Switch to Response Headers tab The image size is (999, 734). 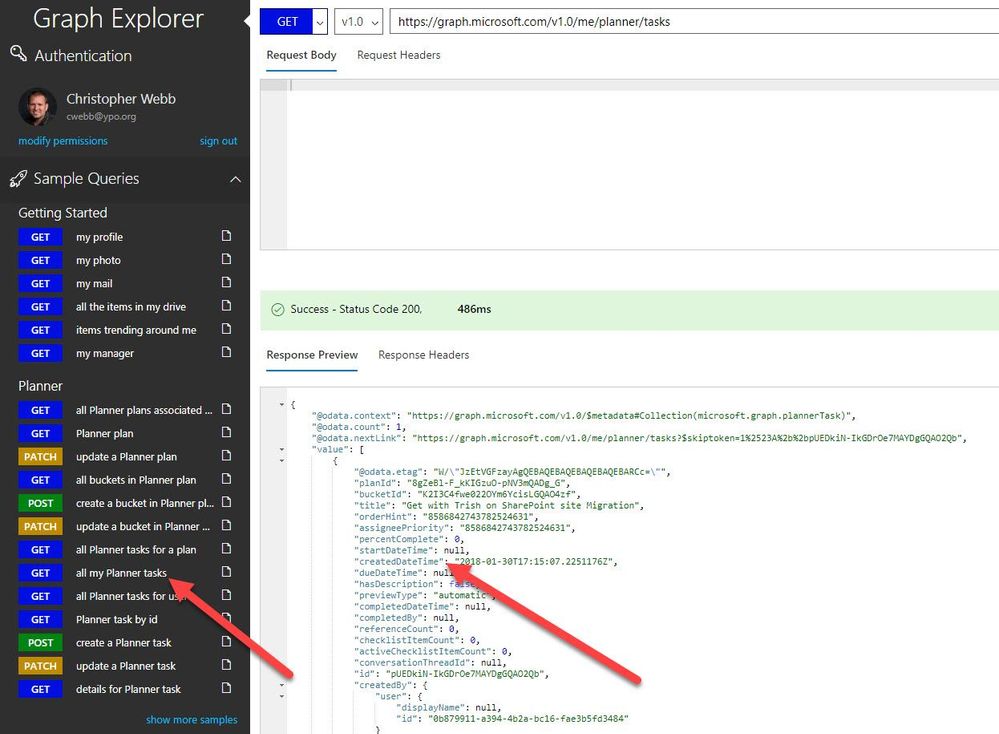pyautogui.click(x=424, y=355)
